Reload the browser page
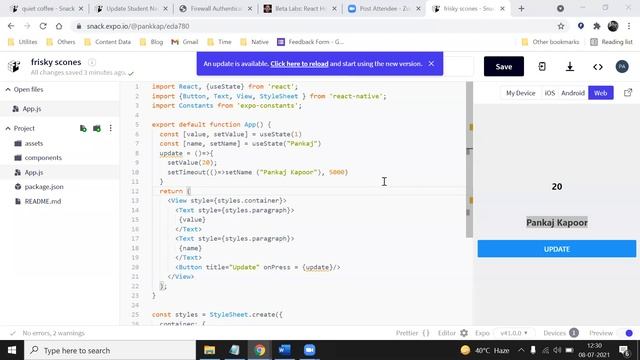 (43, 26)
